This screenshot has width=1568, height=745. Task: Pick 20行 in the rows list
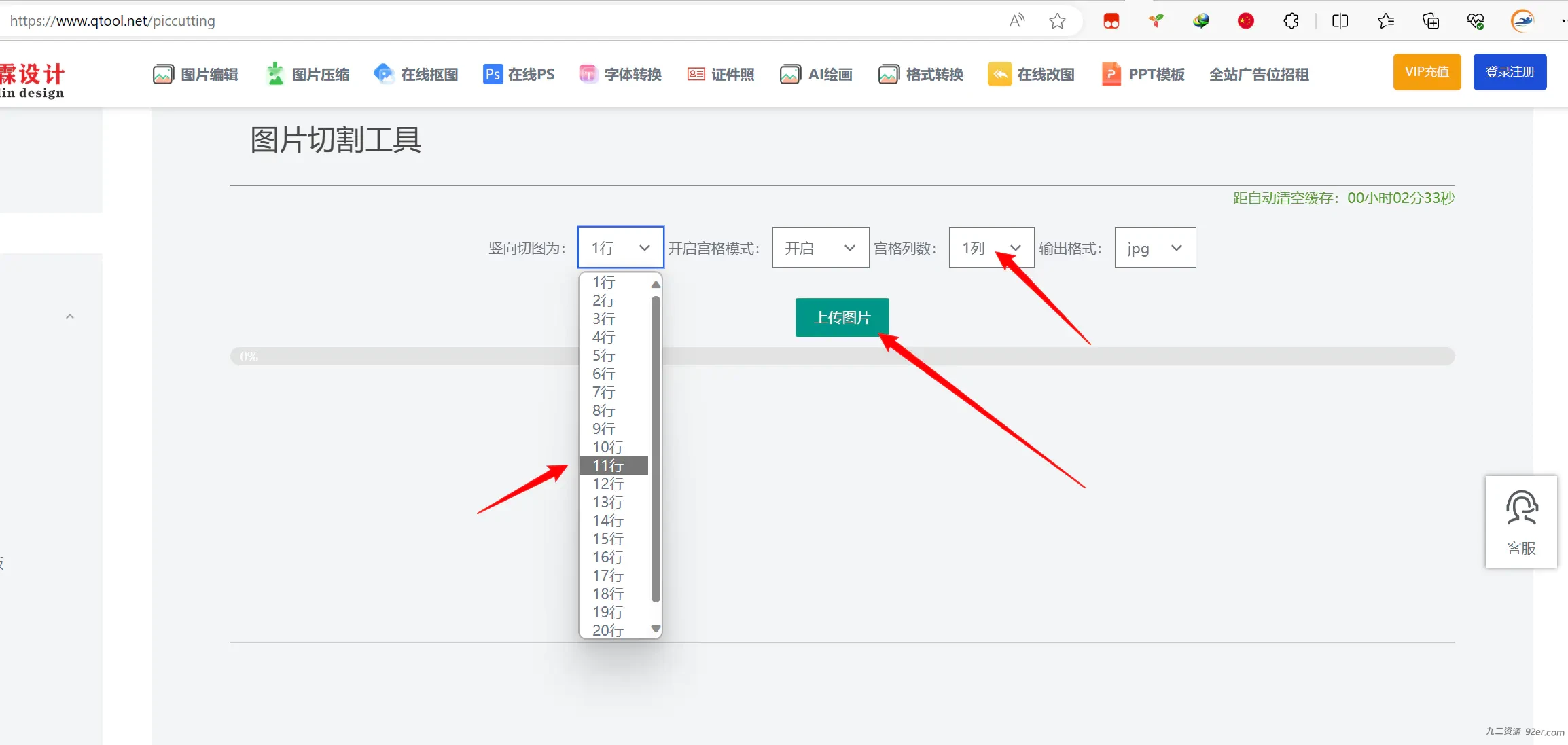614,630
